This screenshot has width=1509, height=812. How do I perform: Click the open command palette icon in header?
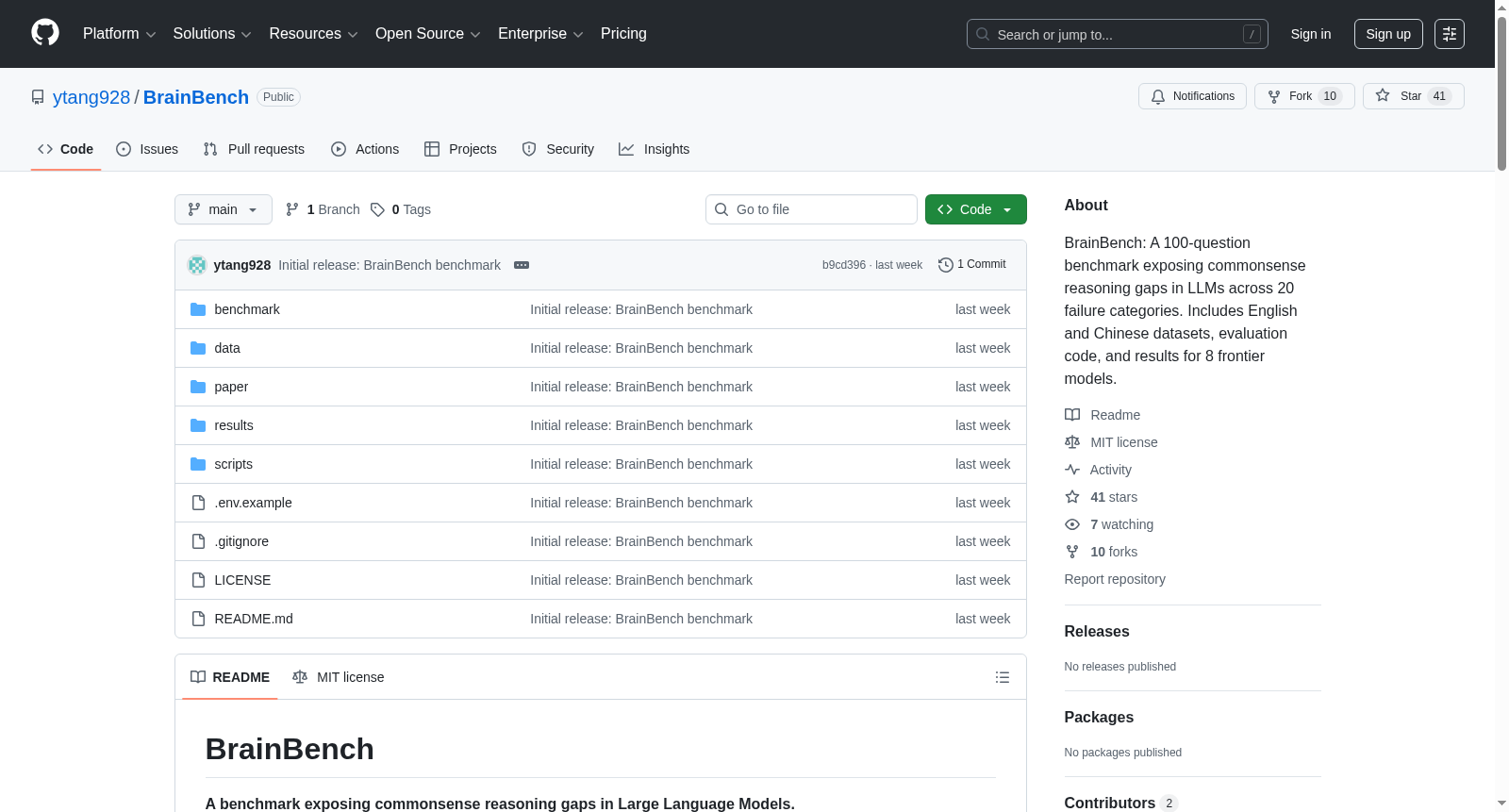(1449, 34)
